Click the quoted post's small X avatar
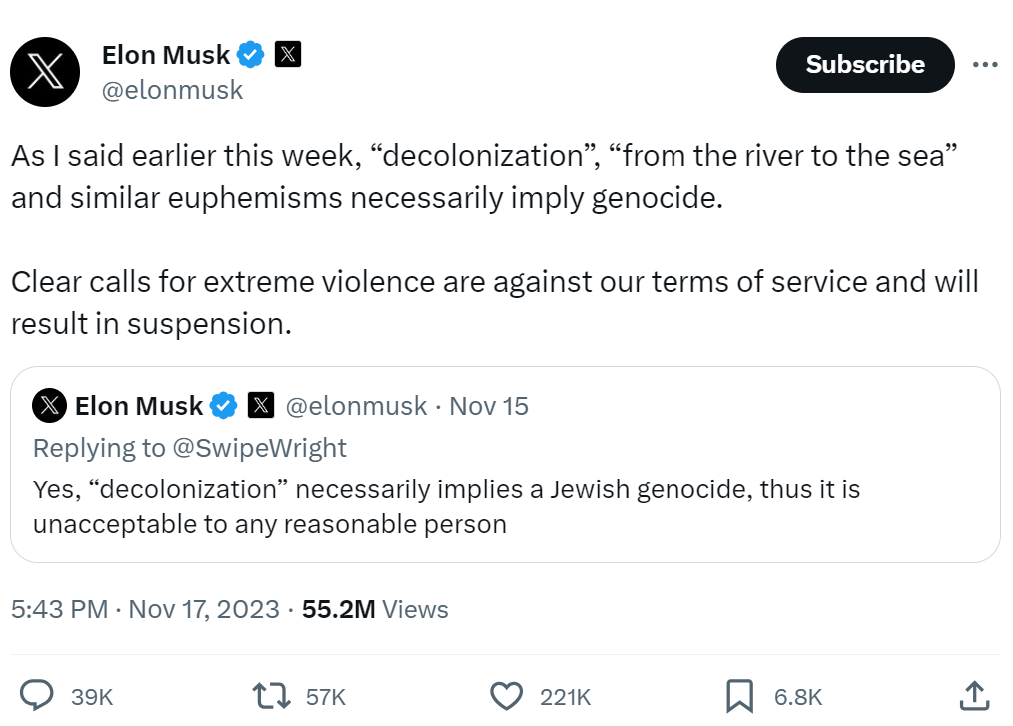The width and height of the screenshot is (1013, 726). [49, 406]
